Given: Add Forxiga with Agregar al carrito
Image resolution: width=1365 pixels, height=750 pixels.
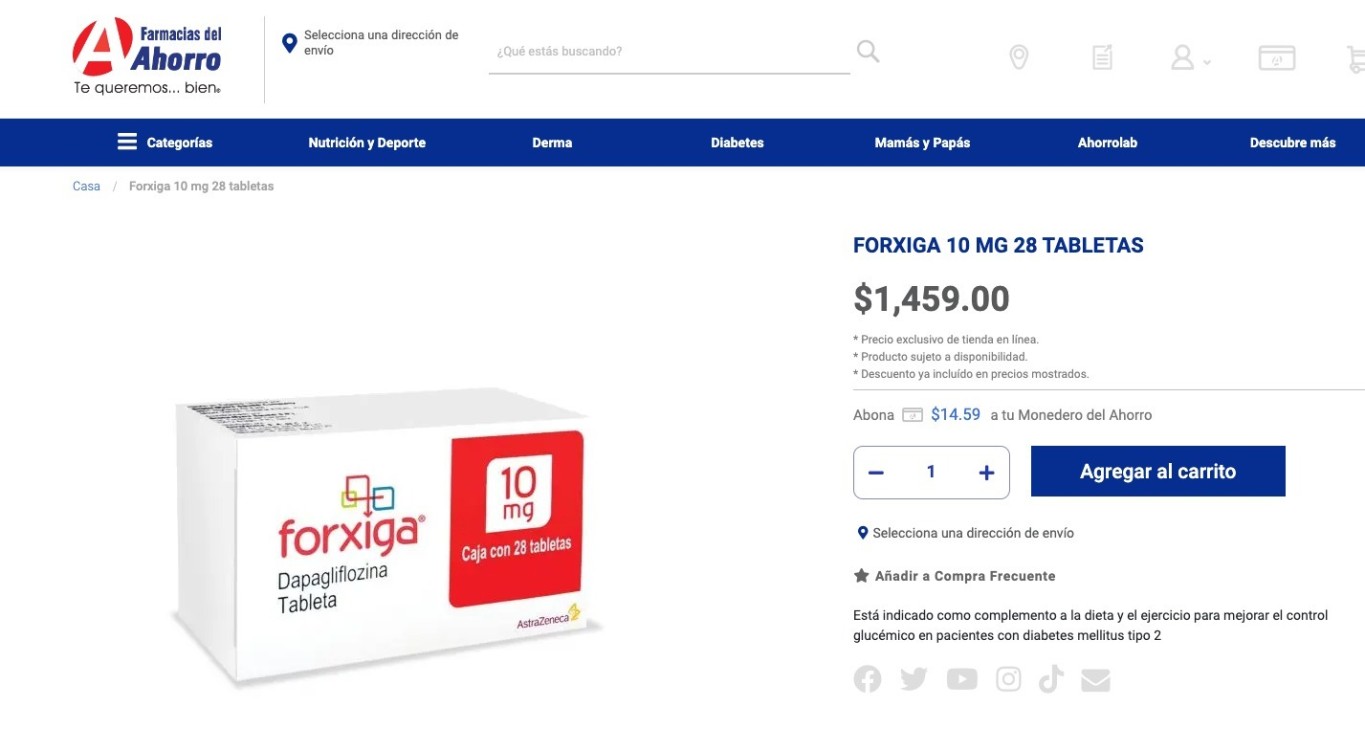Looking at the screenshot, I should coord(1158,472).
